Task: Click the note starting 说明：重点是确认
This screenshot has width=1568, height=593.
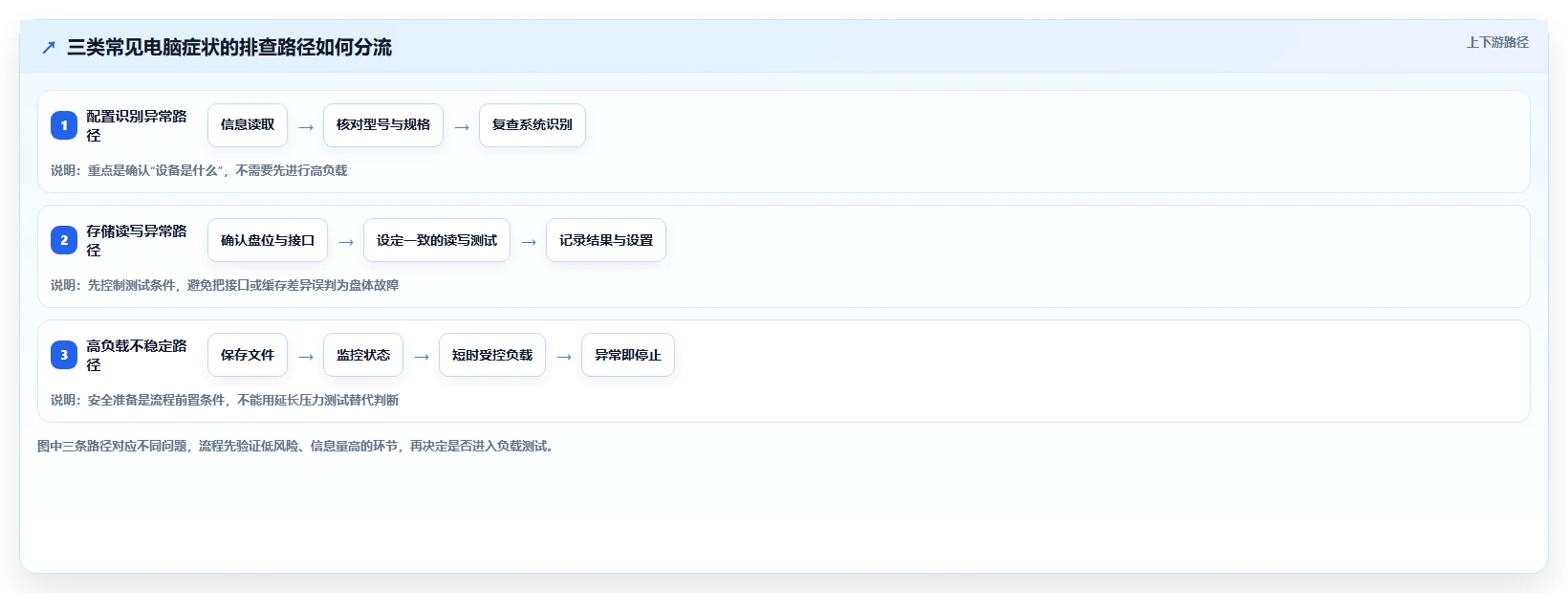Action: click(199, 170)
